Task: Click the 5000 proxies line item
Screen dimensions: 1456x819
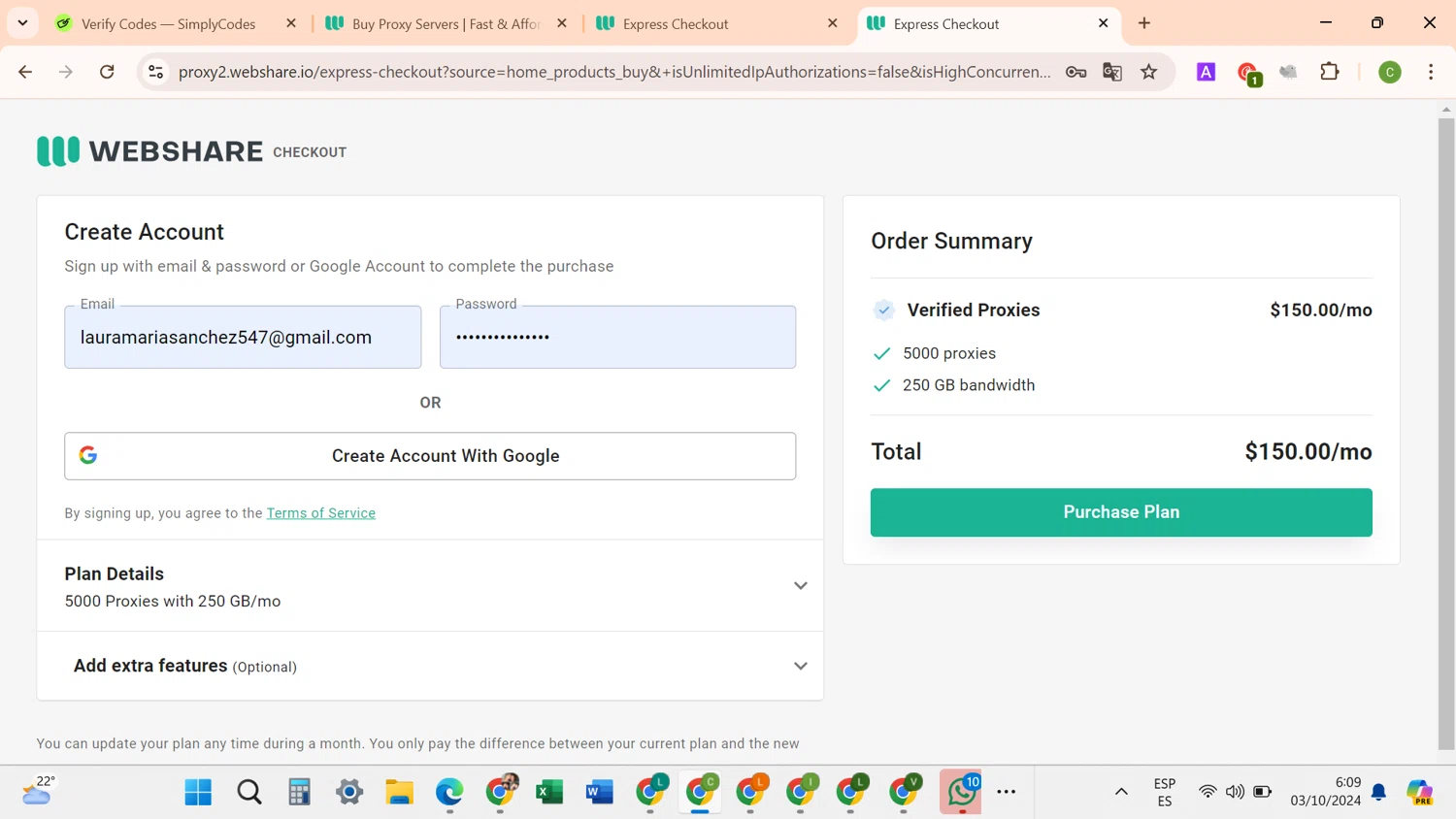Action: click(949, 353)
